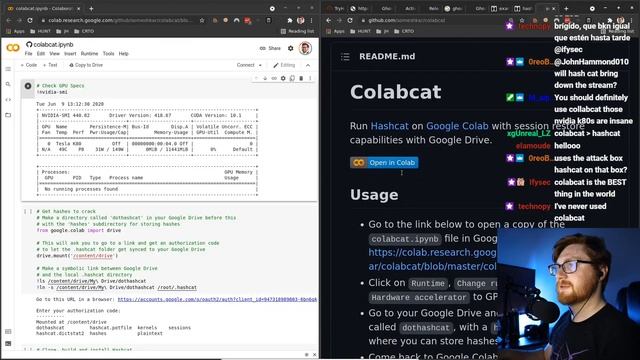Bookmark star in Colab address bar
Viewport: 640px width, 360px height.
[202, 20]
